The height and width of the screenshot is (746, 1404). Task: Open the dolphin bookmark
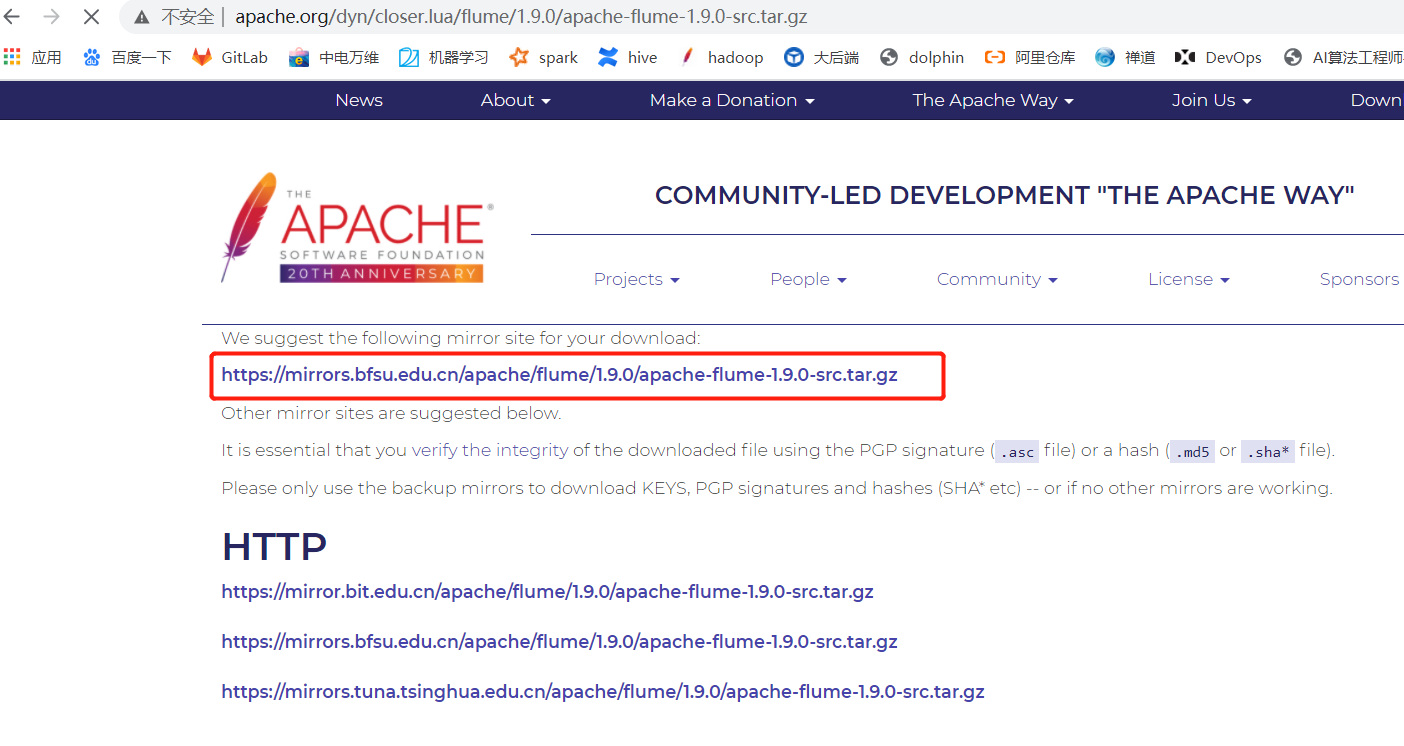coord(921,57)
